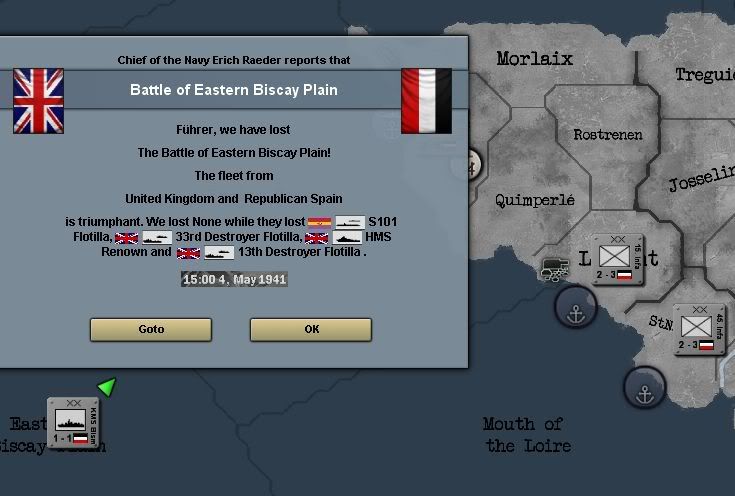The height and width of the screenshot is (496, 735).
Task: Click the submarine icon next to S101 Flotilla
Action: click(x=350, y=222)
